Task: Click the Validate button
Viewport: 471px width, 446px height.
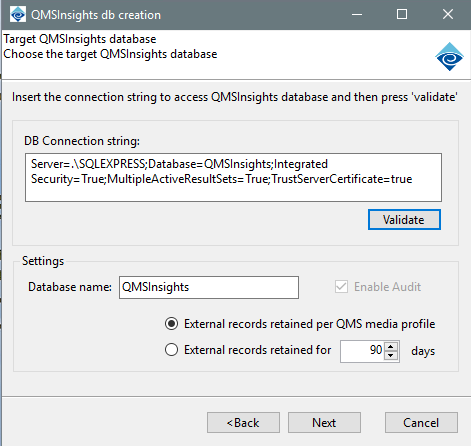Action: pos(404,220)
